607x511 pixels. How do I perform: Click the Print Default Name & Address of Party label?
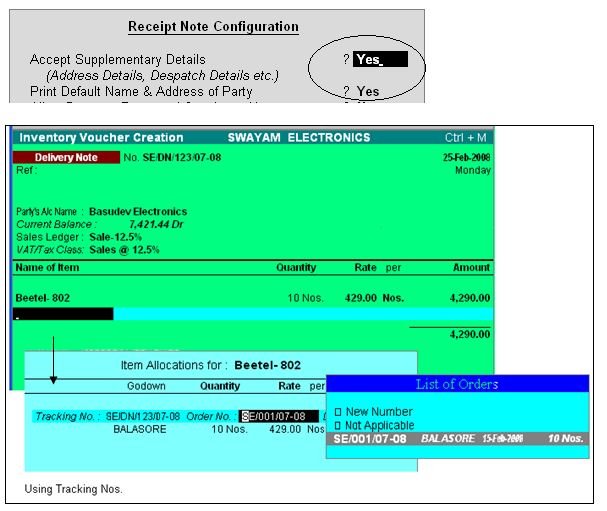pyautogui.click(x=141, y=91)
